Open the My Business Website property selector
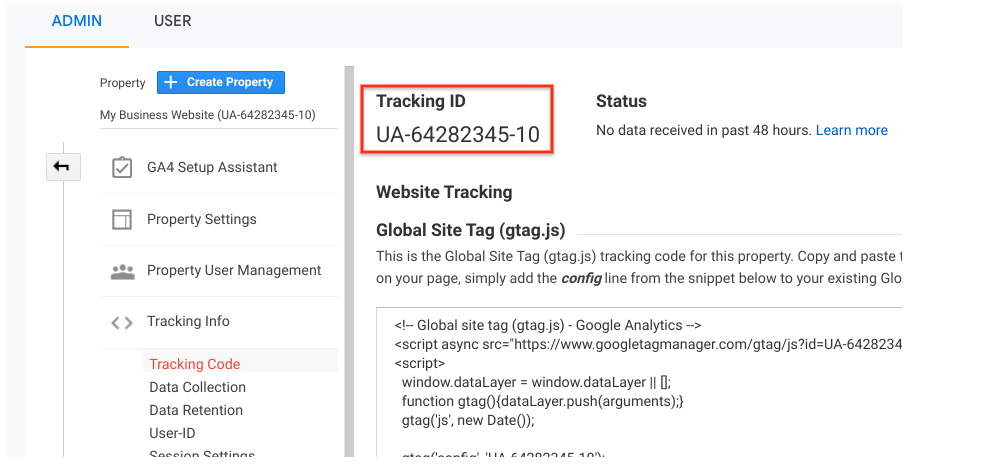 (219, 116)
